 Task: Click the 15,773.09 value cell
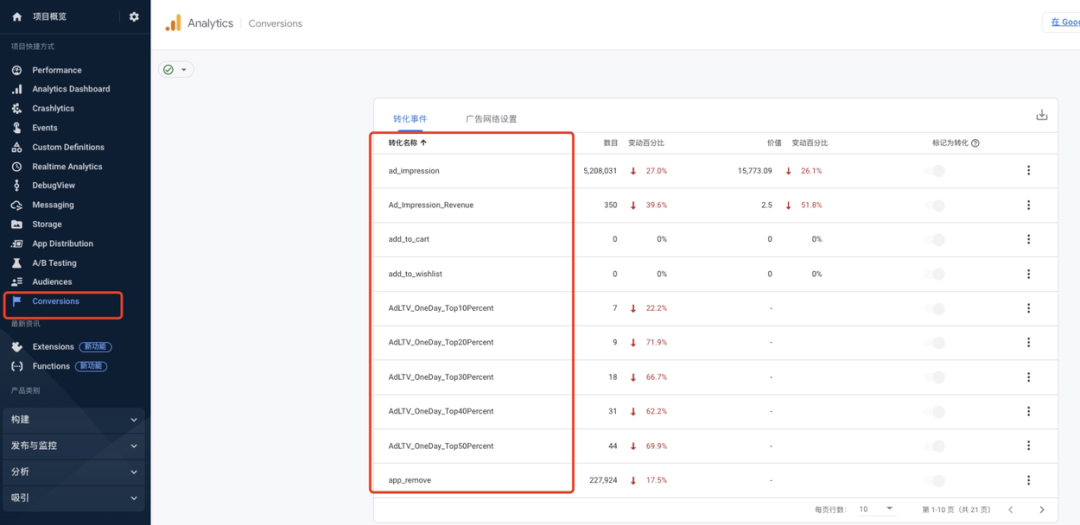coord(755,171)
